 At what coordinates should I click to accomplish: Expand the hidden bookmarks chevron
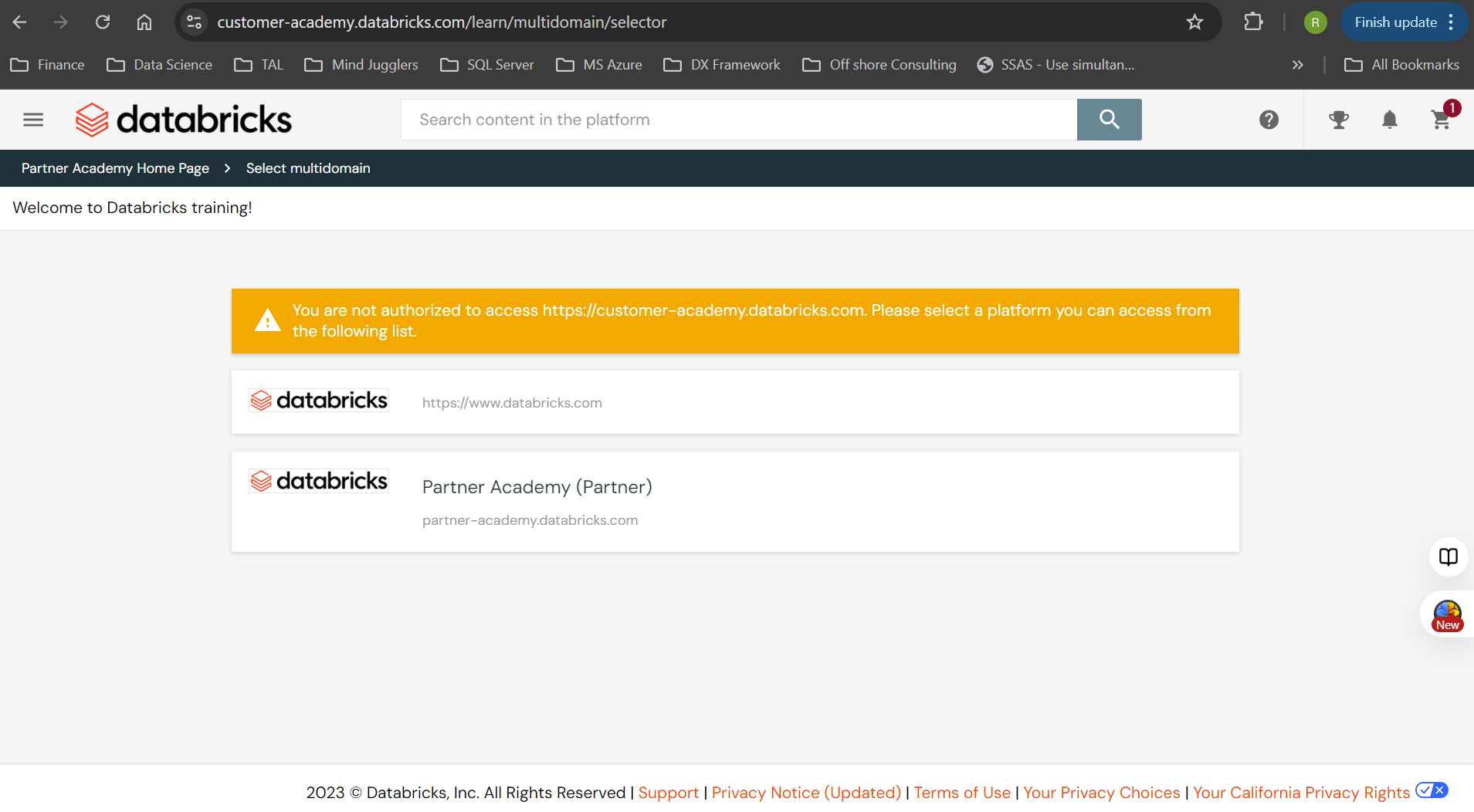click(1297, 65)
